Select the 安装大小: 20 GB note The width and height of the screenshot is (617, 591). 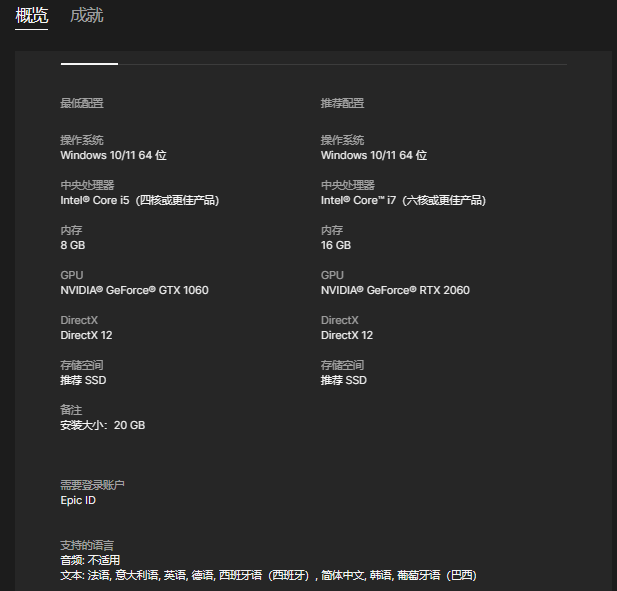103,425
